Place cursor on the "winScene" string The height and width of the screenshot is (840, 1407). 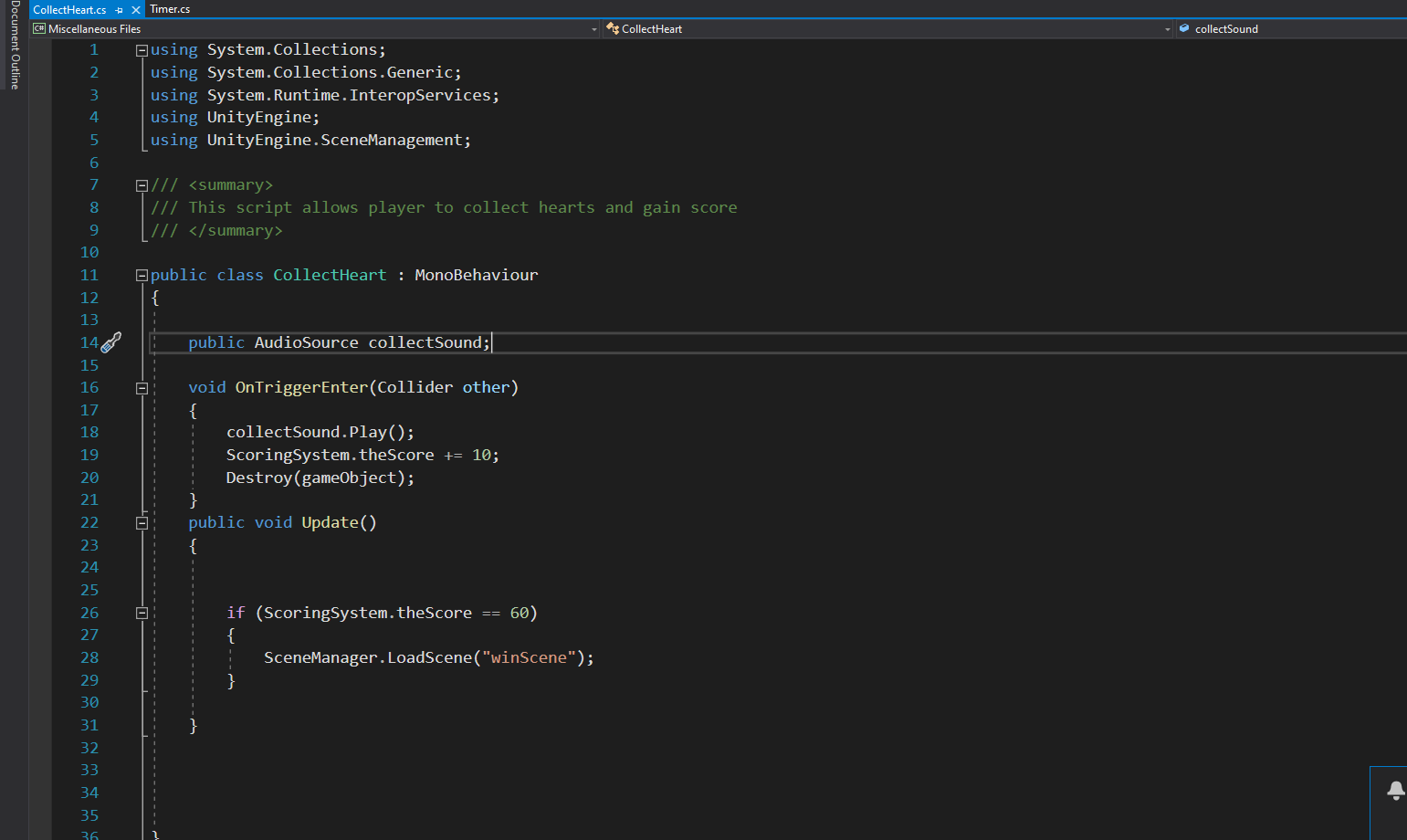point(529,658)
